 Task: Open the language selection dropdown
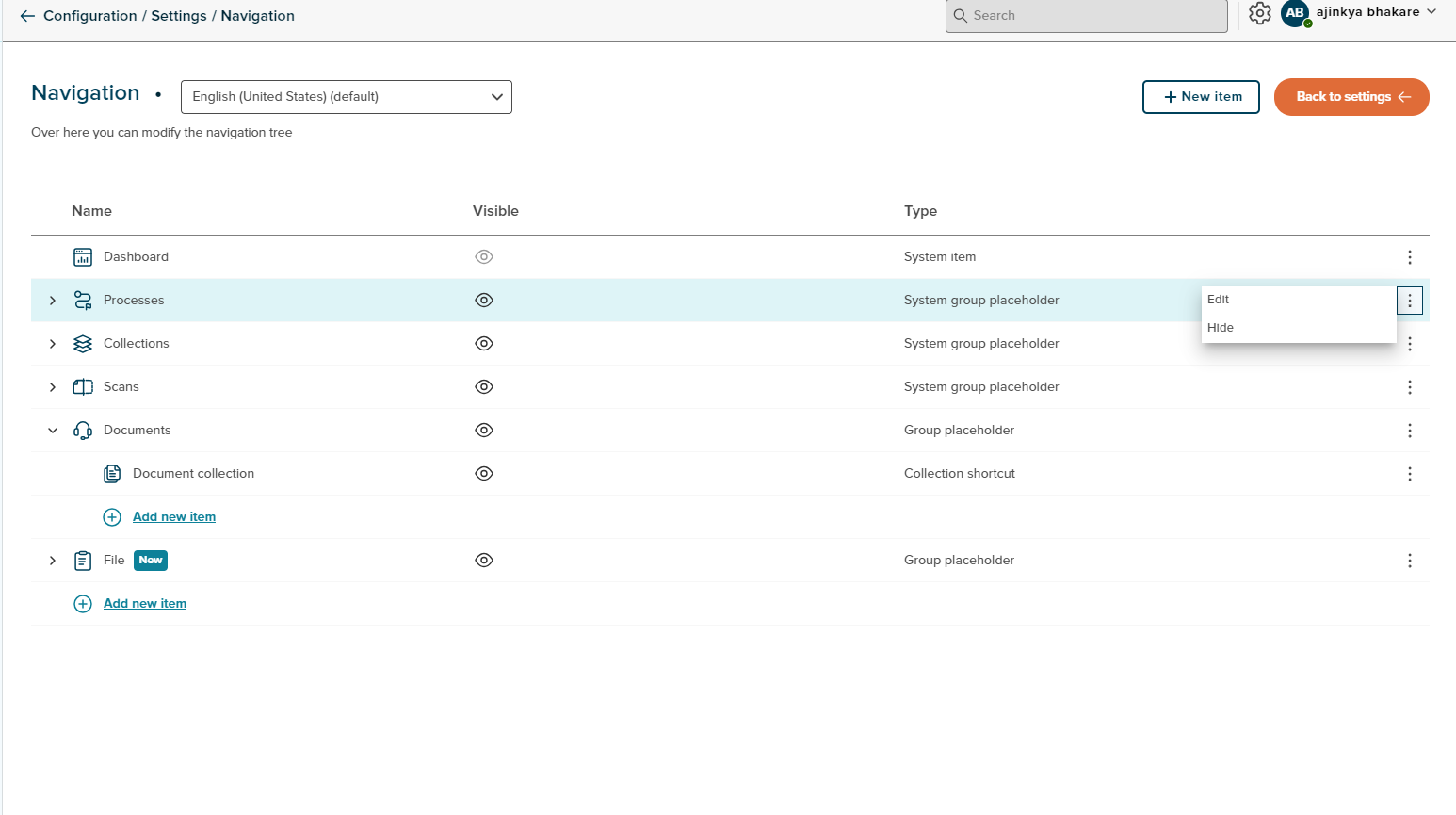[x=346, y=96]
